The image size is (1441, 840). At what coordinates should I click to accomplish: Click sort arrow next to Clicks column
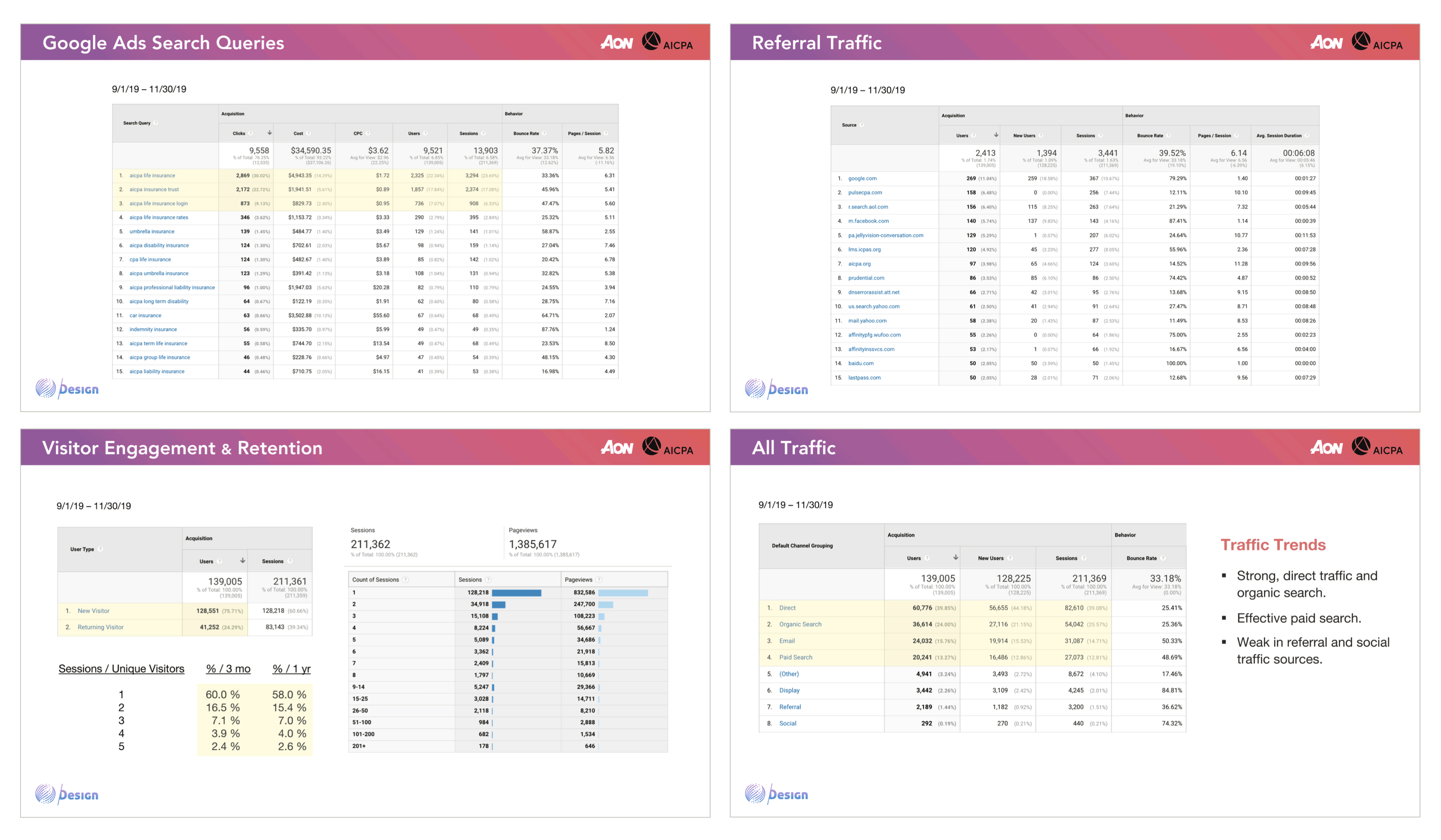pyautogui.click(x=269, y=133)
